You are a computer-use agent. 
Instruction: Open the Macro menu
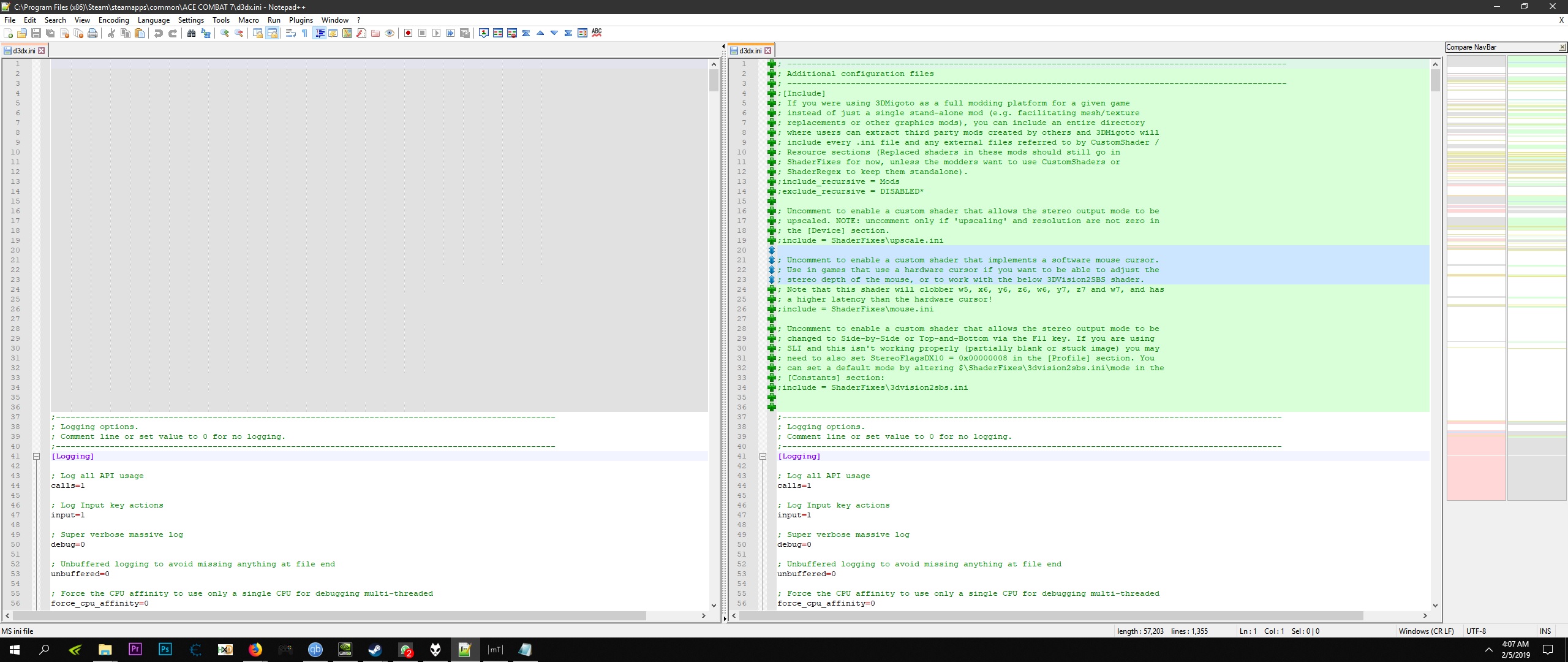(249, 20)
